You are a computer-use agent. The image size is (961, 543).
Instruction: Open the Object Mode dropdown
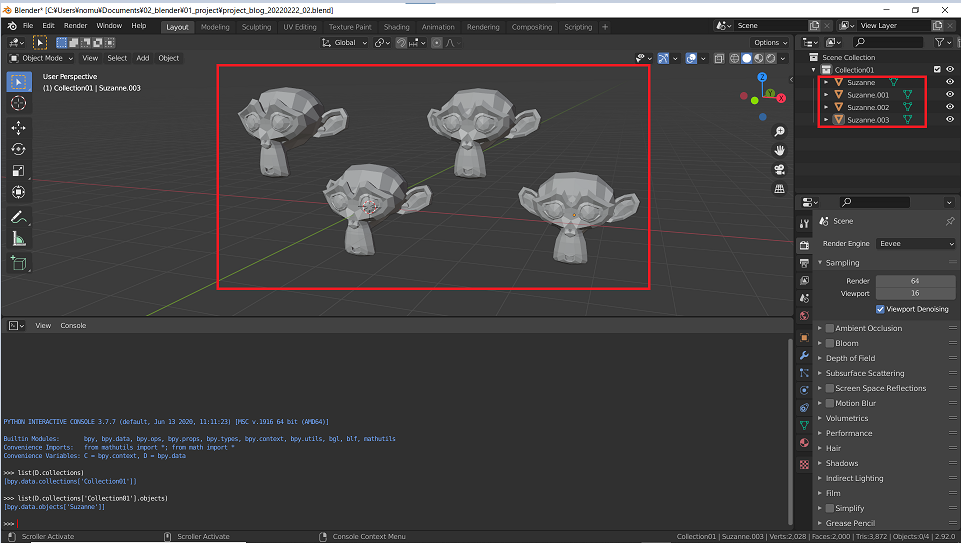click(x=41, y=58)
